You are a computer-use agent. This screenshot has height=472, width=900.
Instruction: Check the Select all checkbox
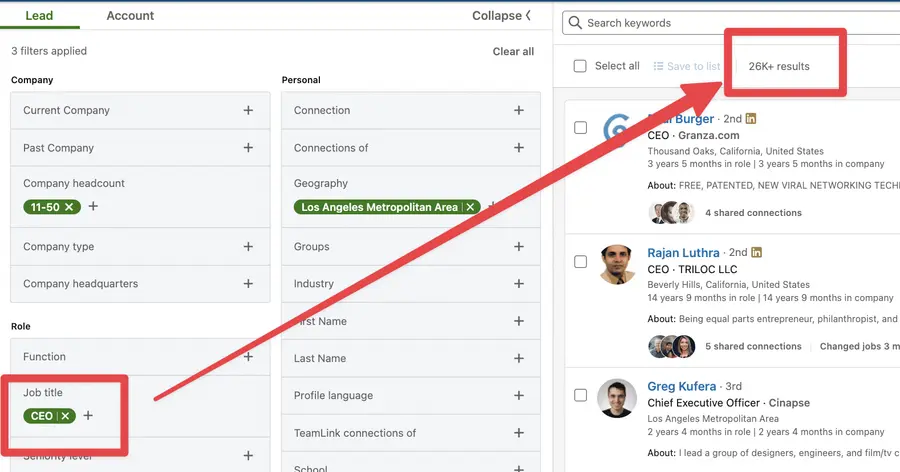tap(580, 66)
